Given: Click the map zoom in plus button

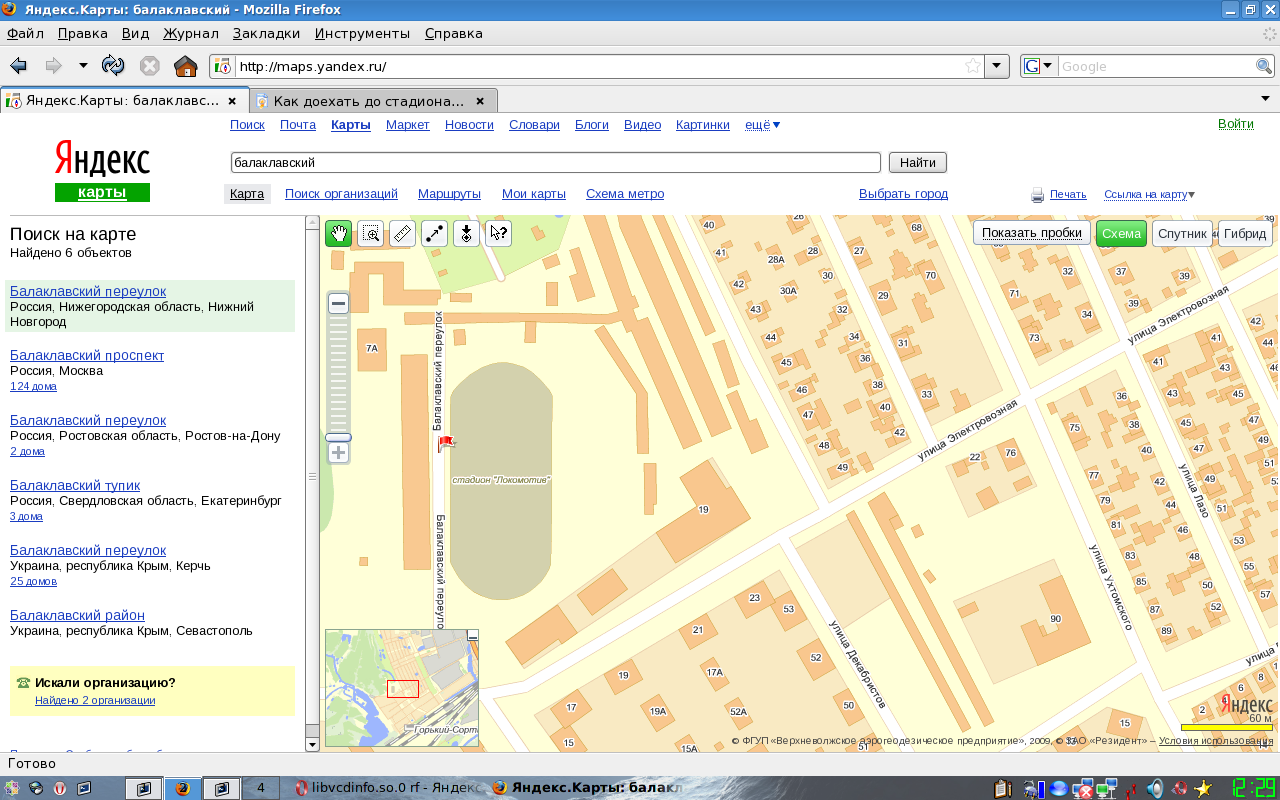Looking at the screenshot, I should [338, 453].
